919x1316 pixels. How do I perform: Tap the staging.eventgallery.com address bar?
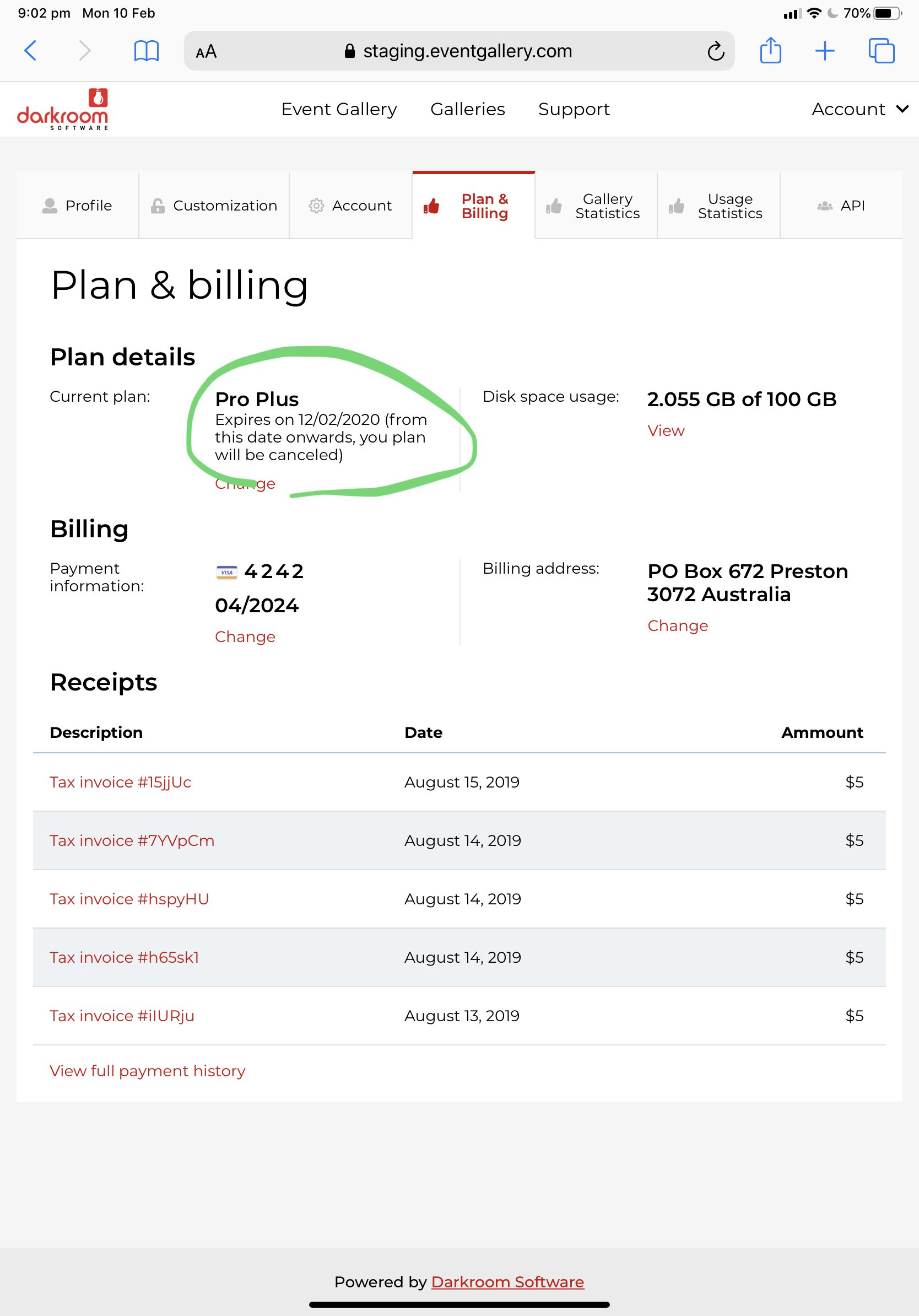459,51
